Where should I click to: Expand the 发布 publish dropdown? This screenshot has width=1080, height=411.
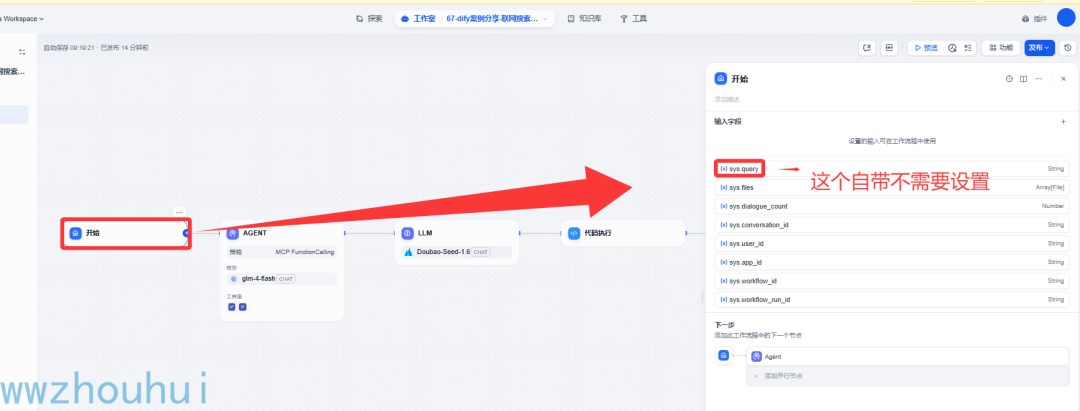point(1039,48)
